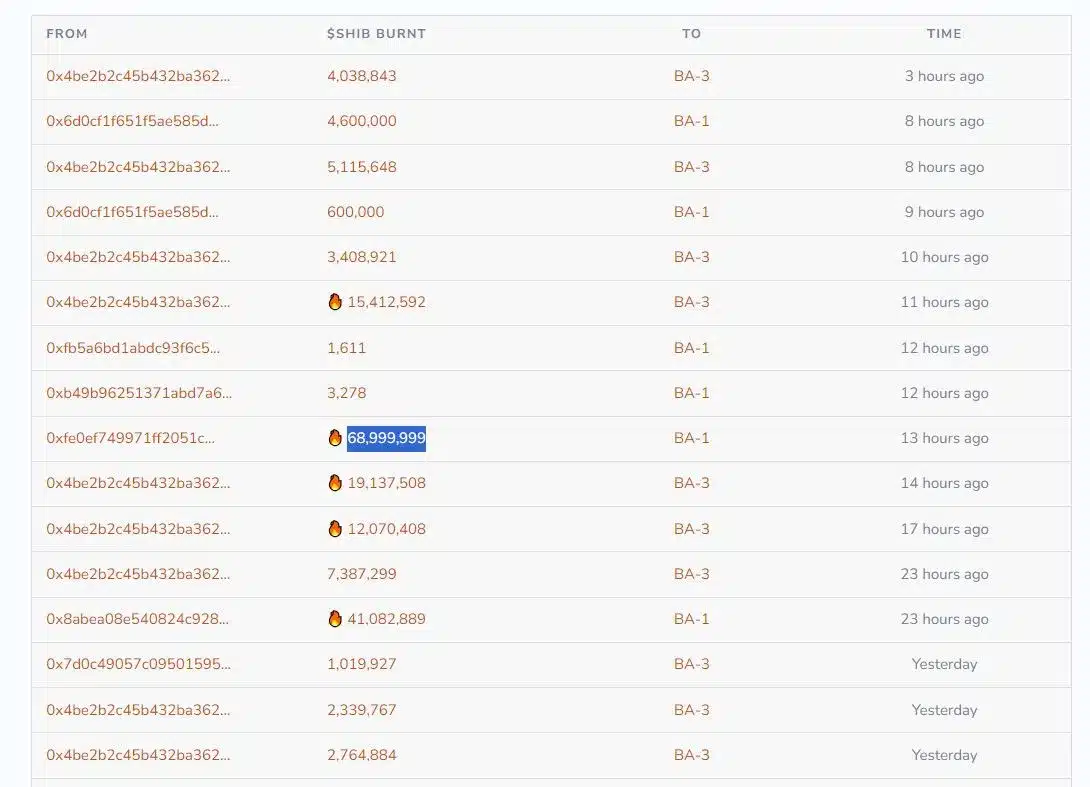Screen dimensions: 1090x787
Task: Open sender address for the 4,038,843 burn
Action: (x=138, y=76)
